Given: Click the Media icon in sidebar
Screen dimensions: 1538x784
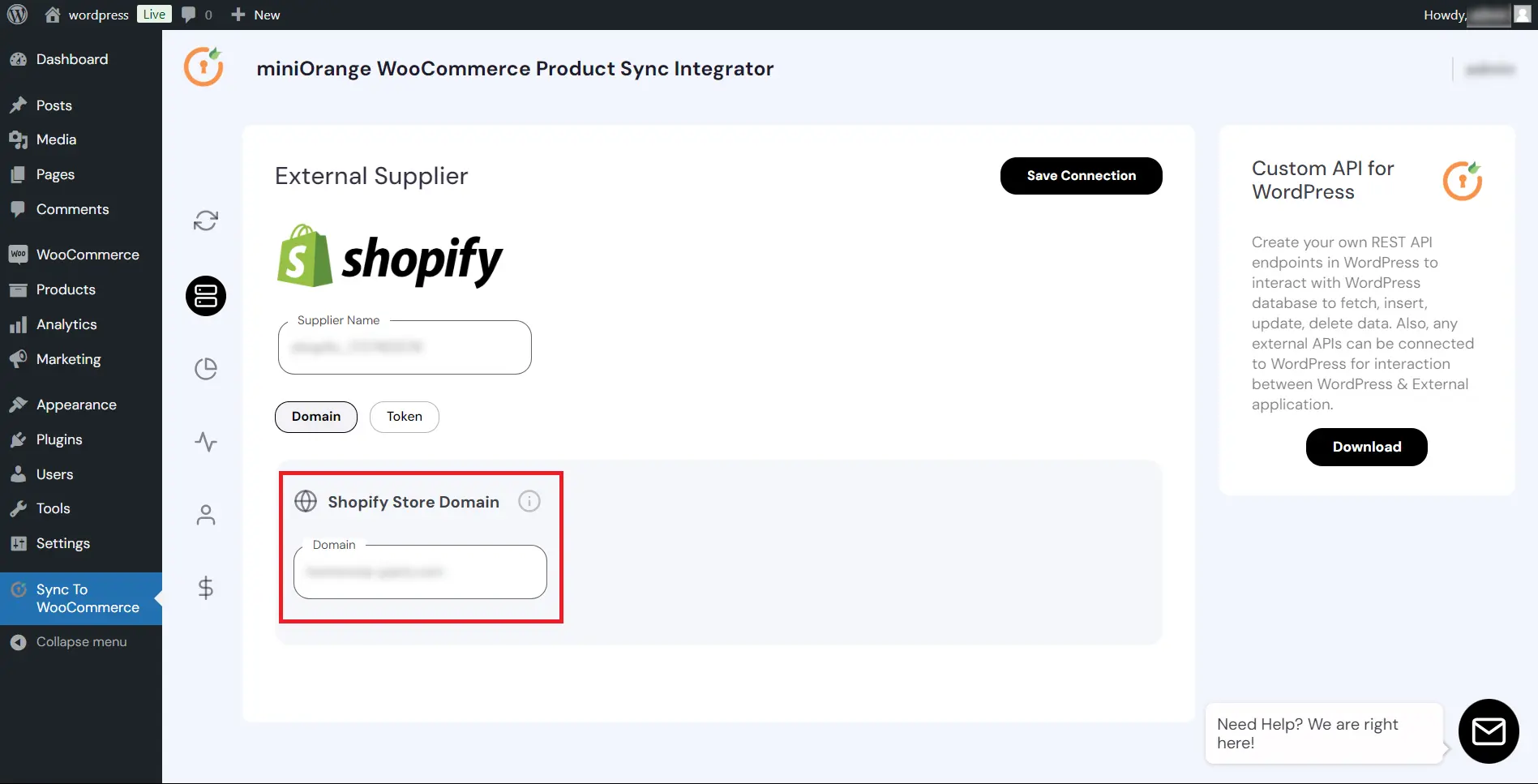Looking at the screenshot, I should point(18,139).
